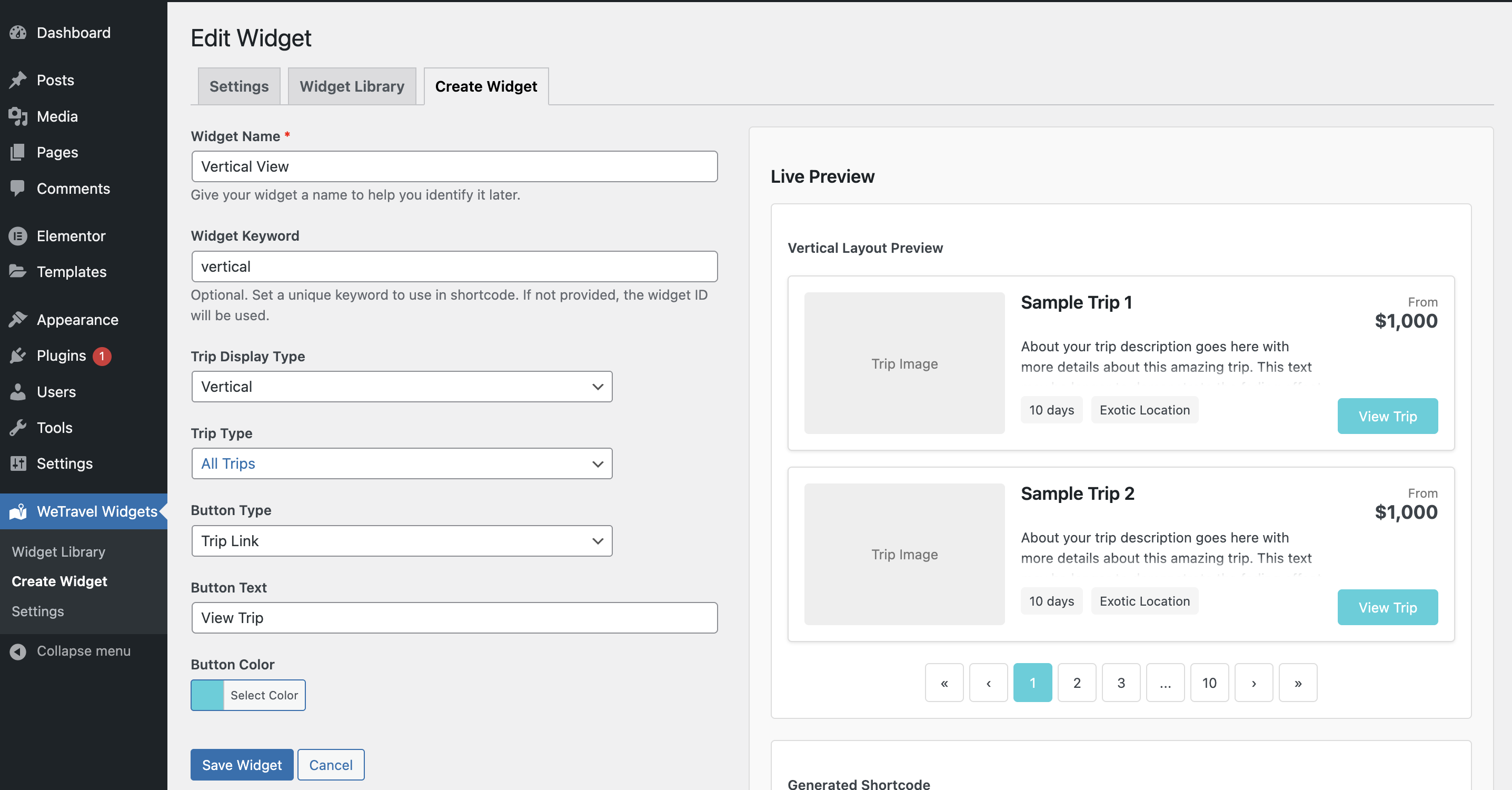Image resolution: width=1512 pixels, height=790 pixels.
Task: Jump to first page with « button
Action: tap(944, 683)
